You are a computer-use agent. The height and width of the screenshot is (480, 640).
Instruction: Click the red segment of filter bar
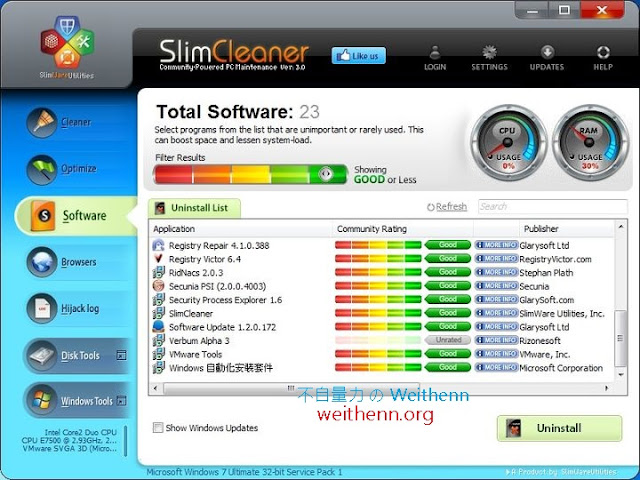click(x=173, y=174)
